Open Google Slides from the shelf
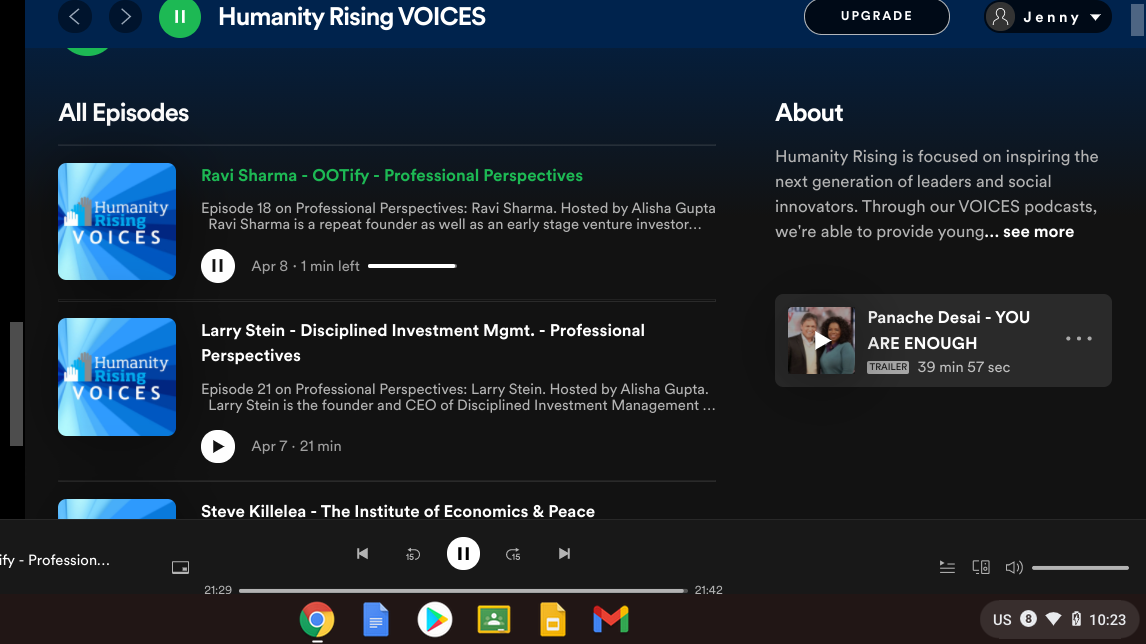This screenshot has width=1146, height=644. (x=553, y=620)
